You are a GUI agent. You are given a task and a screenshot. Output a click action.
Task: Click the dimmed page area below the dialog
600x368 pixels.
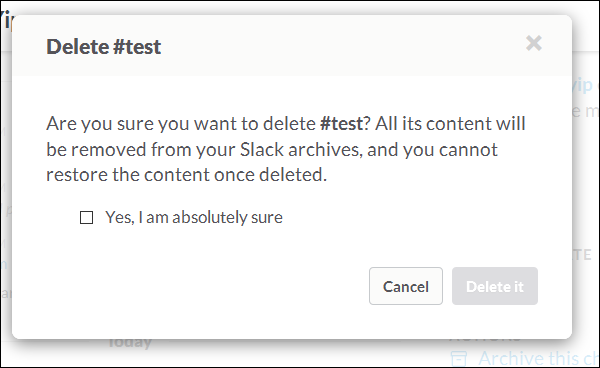coord(291,354)
